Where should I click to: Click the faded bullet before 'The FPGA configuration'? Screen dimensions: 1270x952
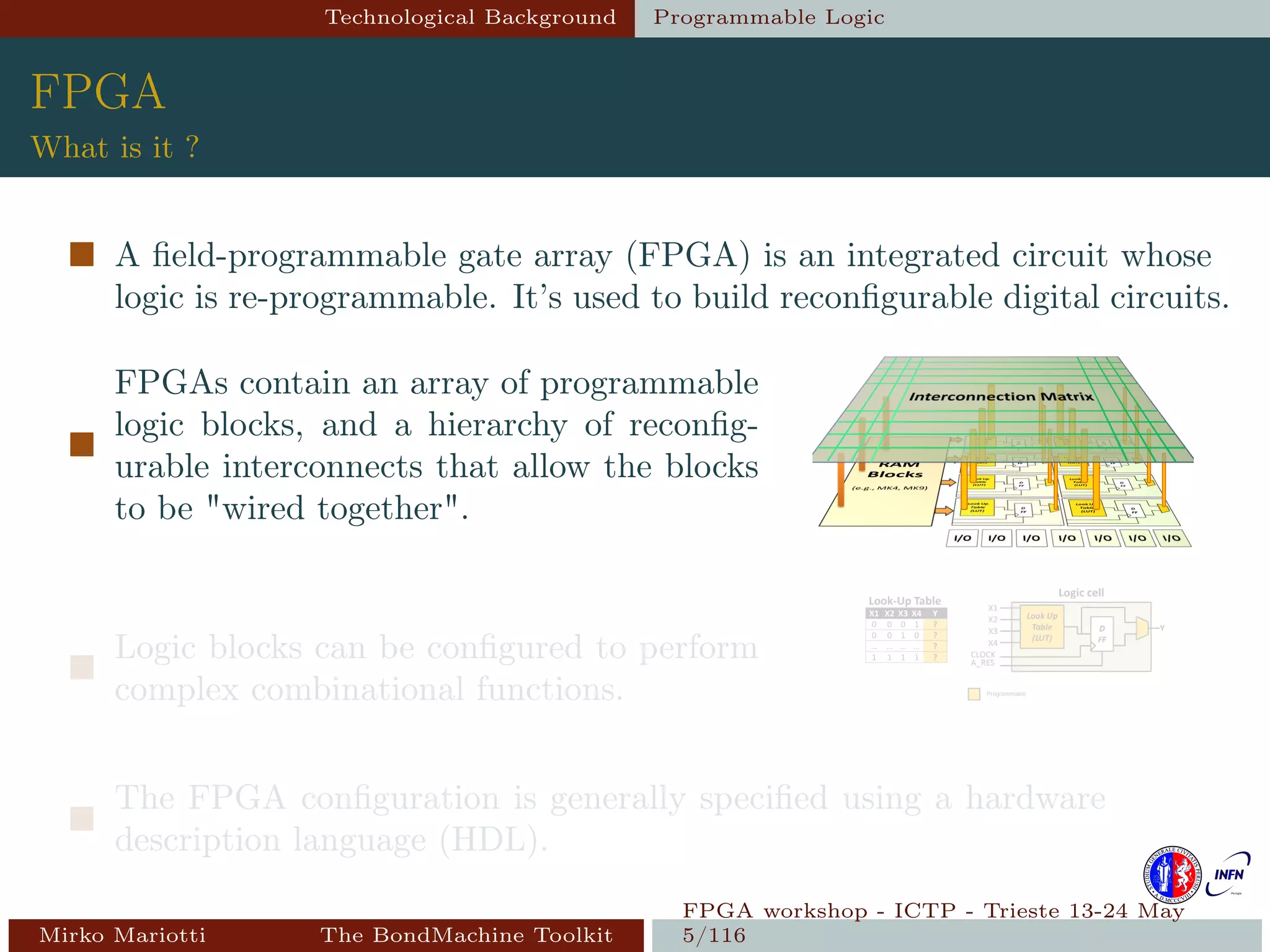pyautogui.click(x=82, y=818)
